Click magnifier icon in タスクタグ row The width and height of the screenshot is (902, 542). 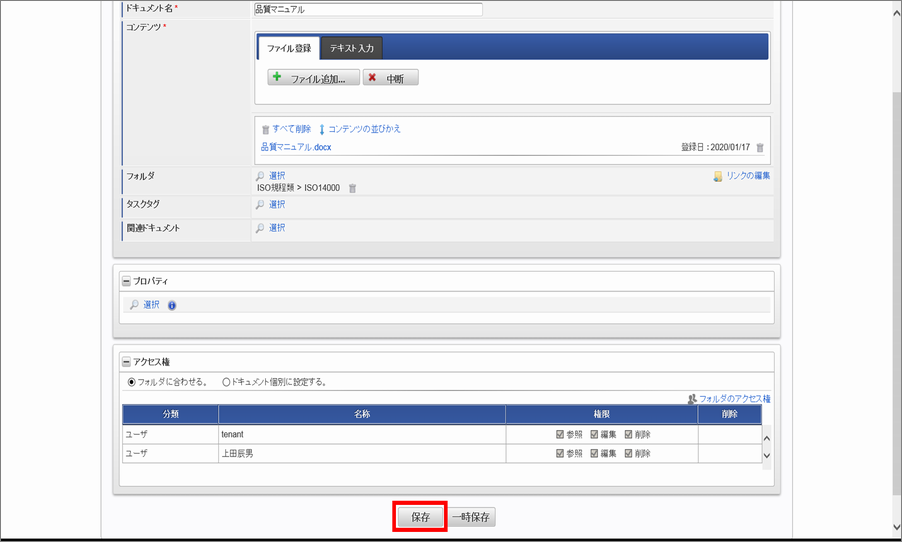pyautogui.click(x=260, y=204)
